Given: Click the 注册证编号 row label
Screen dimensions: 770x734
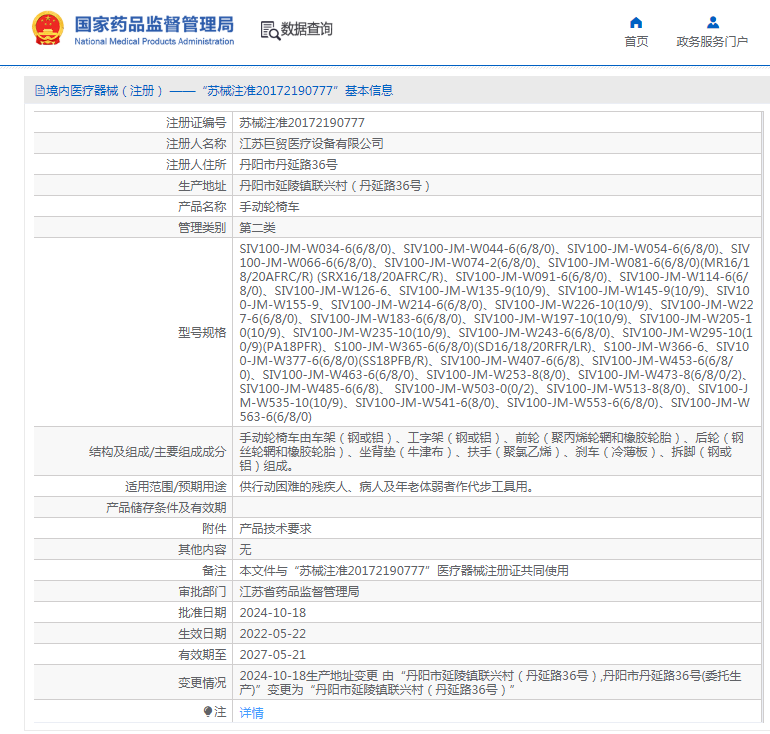Looking at the screenshot, I should point(196,123).
